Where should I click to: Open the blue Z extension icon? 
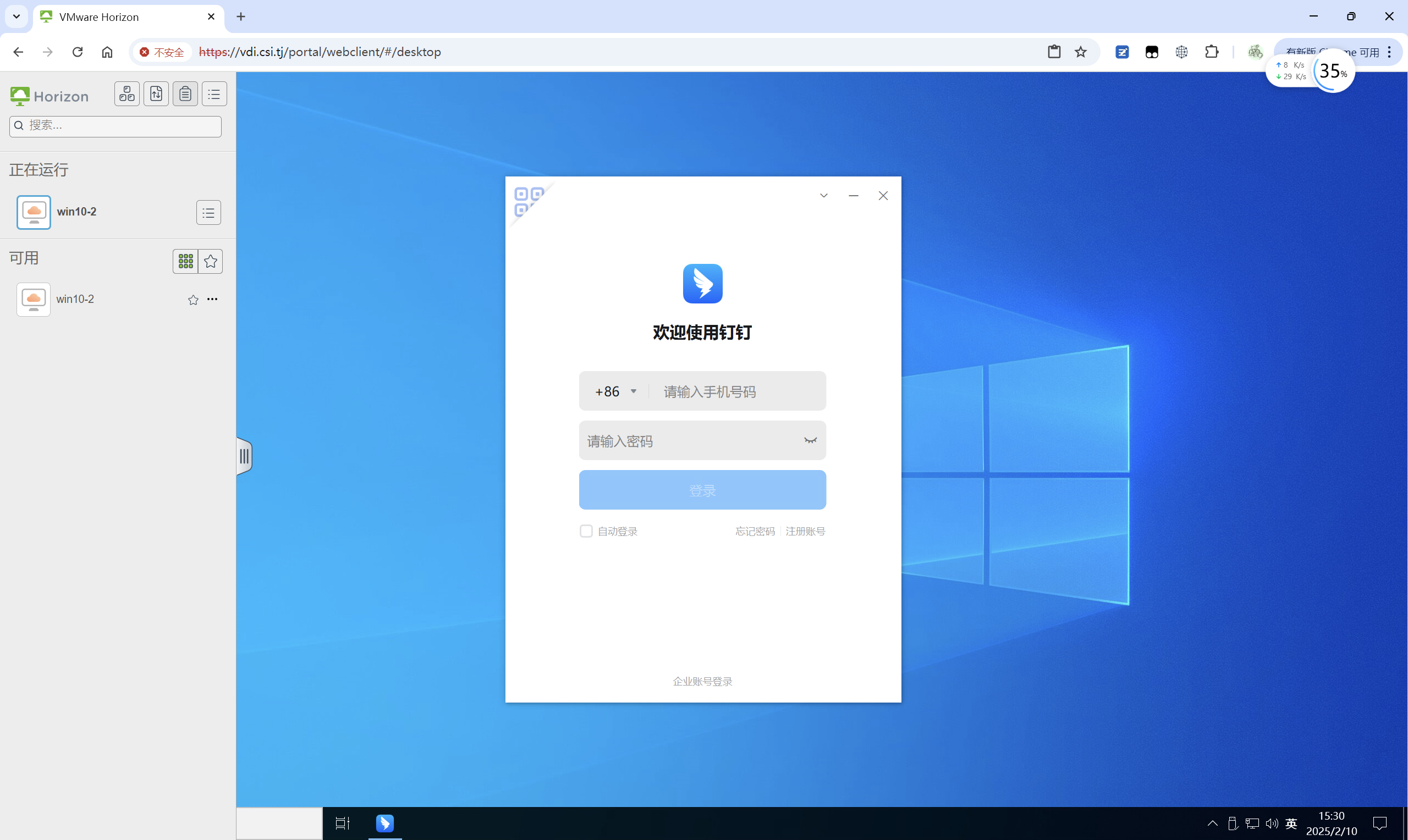[1122, 52]
